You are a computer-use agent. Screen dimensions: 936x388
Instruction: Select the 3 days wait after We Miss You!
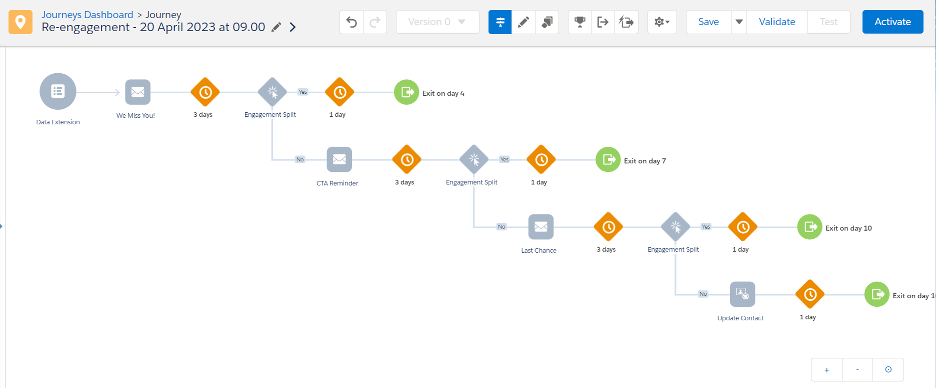point(205,92)
